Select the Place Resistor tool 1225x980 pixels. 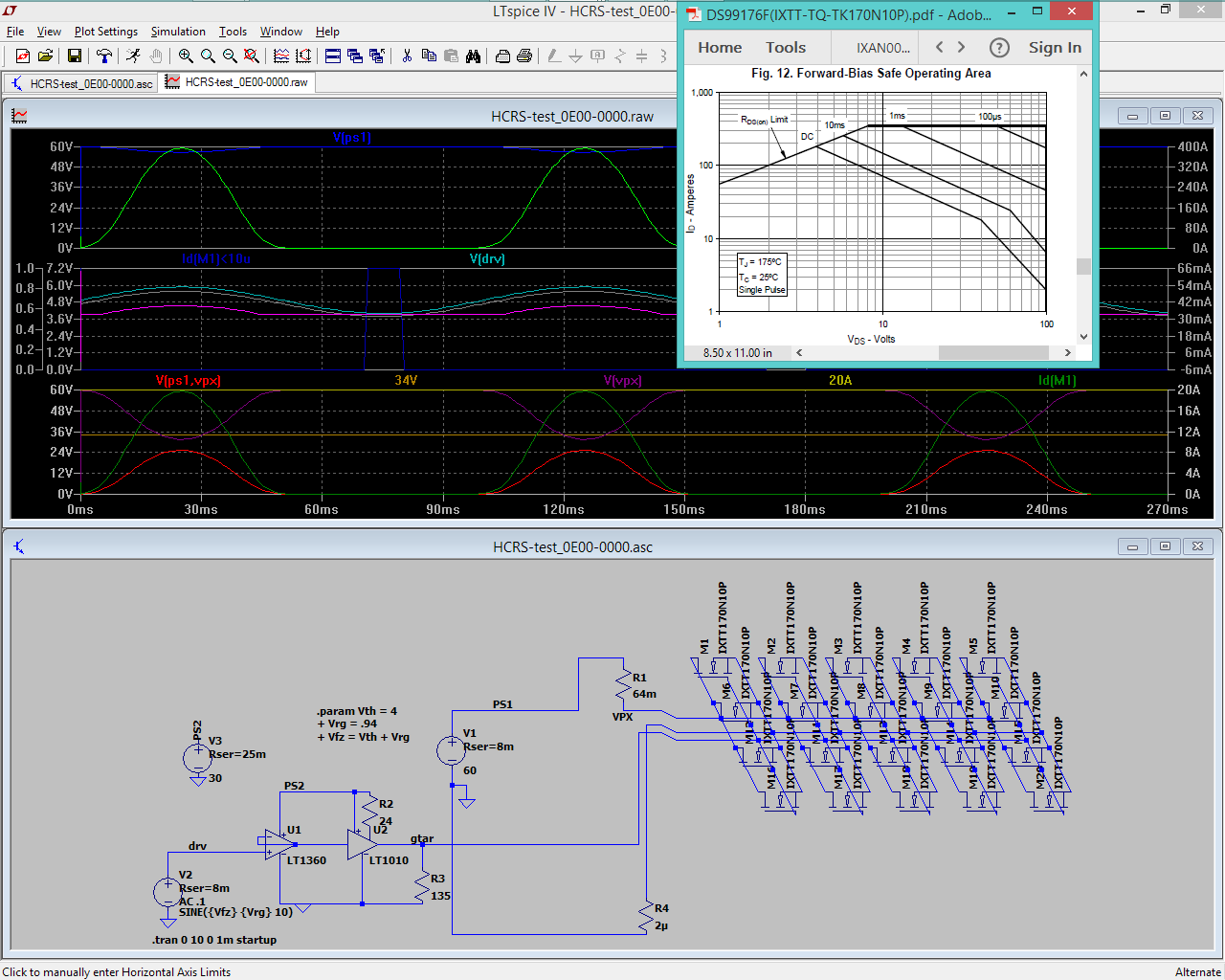(x=620, y=56)
